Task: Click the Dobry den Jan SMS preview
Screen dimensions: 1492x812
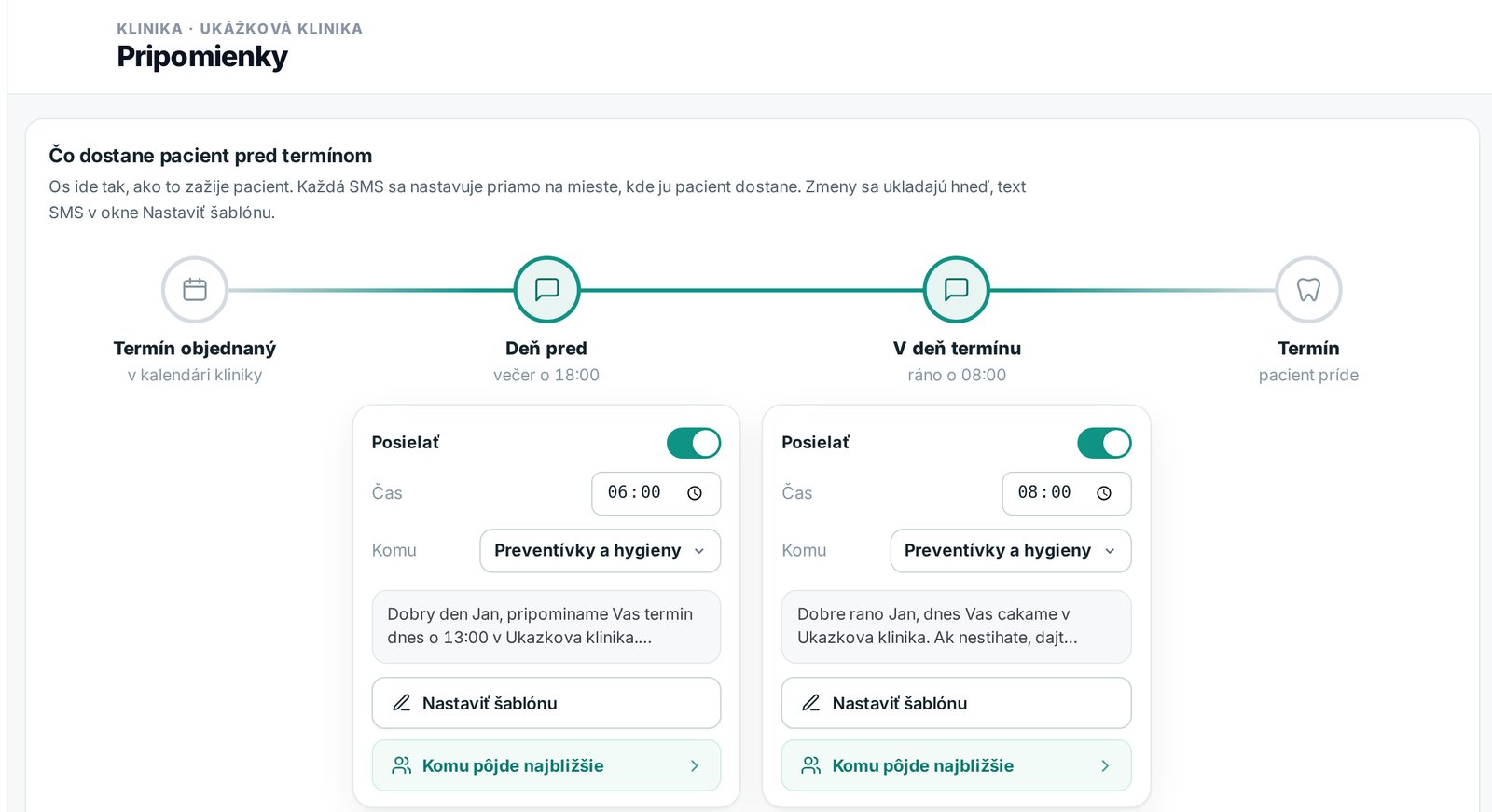Action: [x=546, y=626]
